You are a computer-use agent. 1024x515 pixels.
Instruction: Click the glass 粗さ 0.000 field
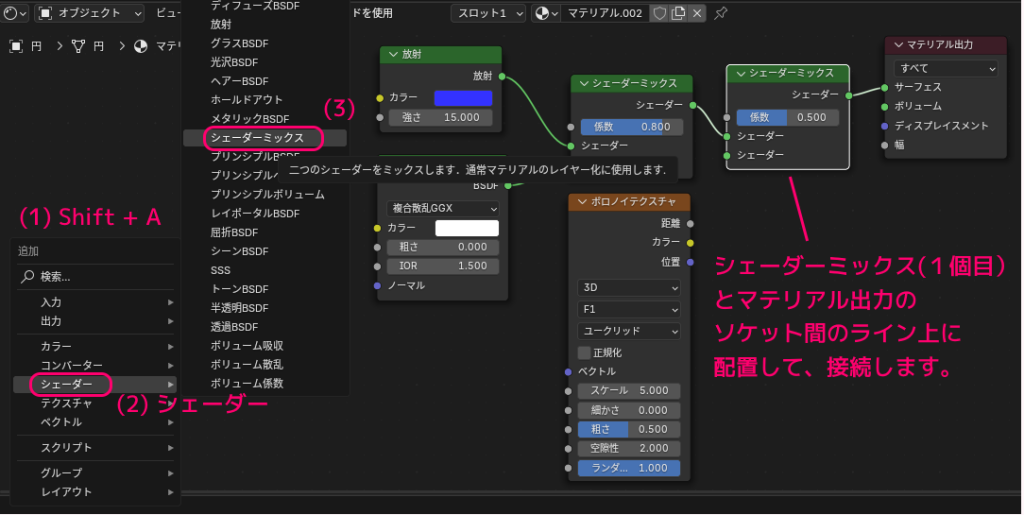[x=441, y=247]
